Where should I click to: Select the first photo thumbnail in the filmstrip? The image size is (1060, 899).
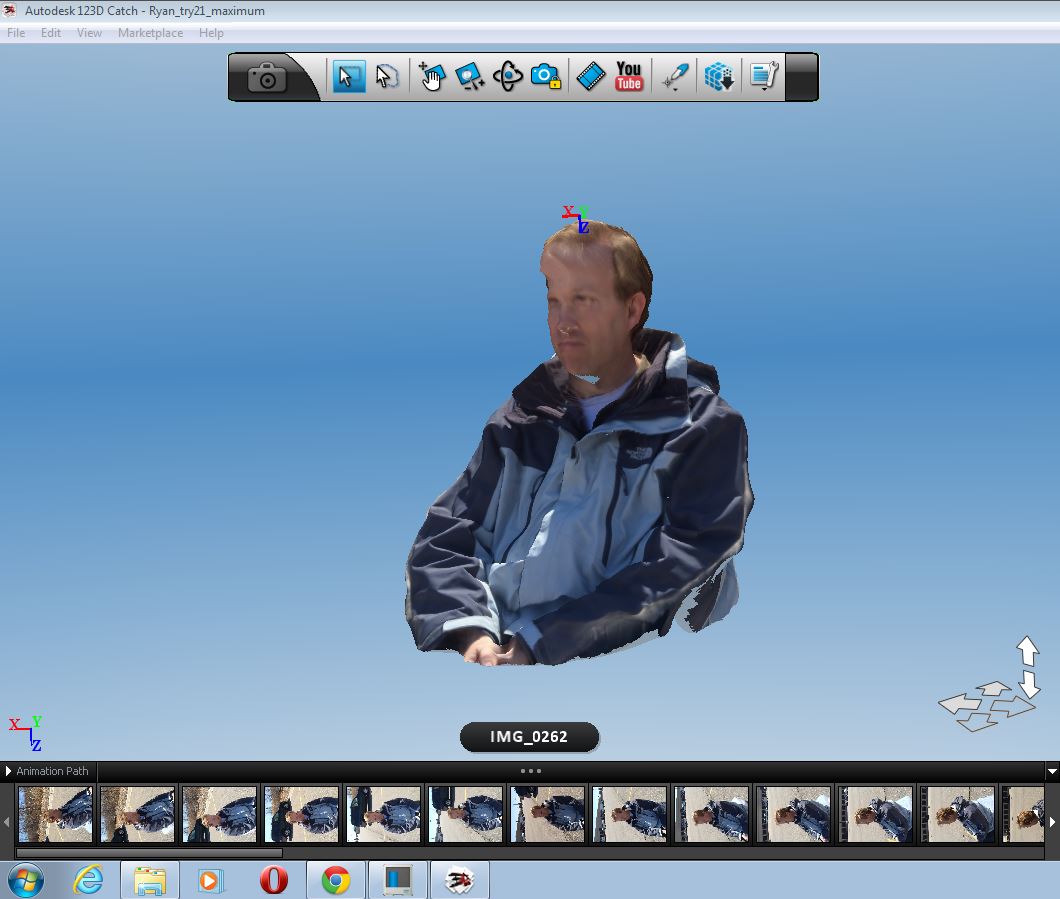[x=55, y=814]
